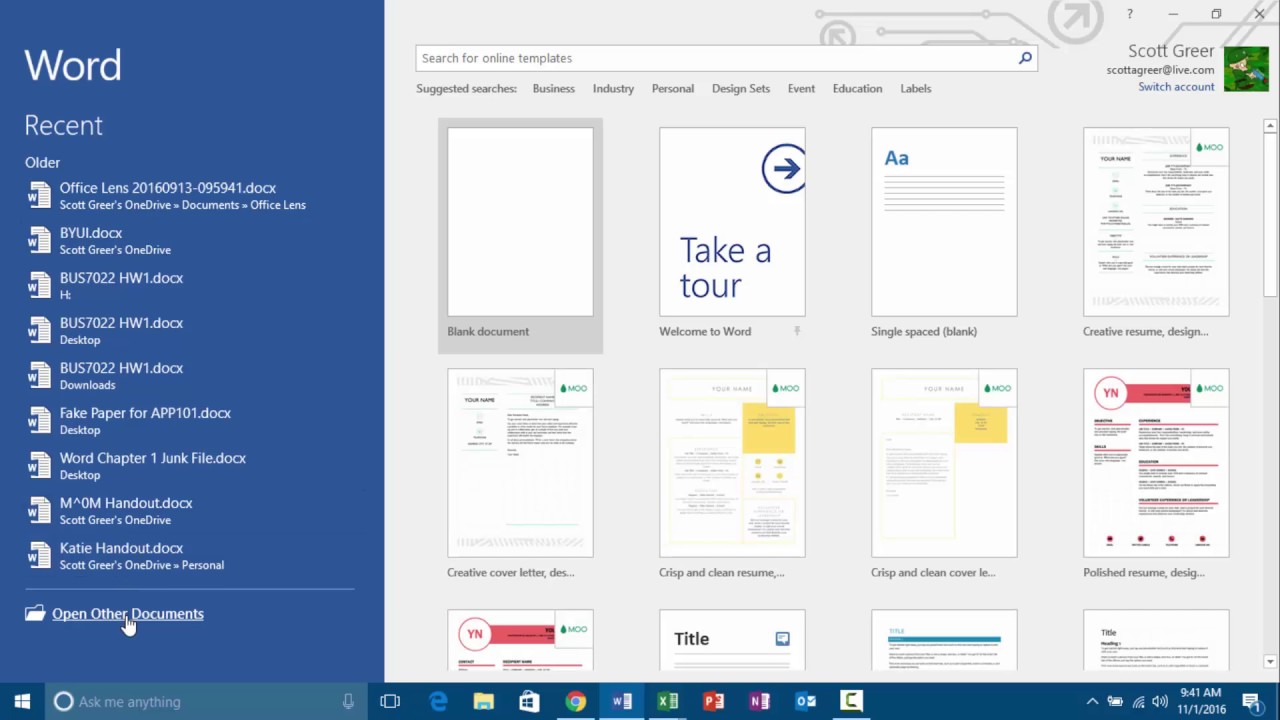Launch OneNote from the taskbar
1280x720 pixels.
pyautogui.click(x=760, y=701)
